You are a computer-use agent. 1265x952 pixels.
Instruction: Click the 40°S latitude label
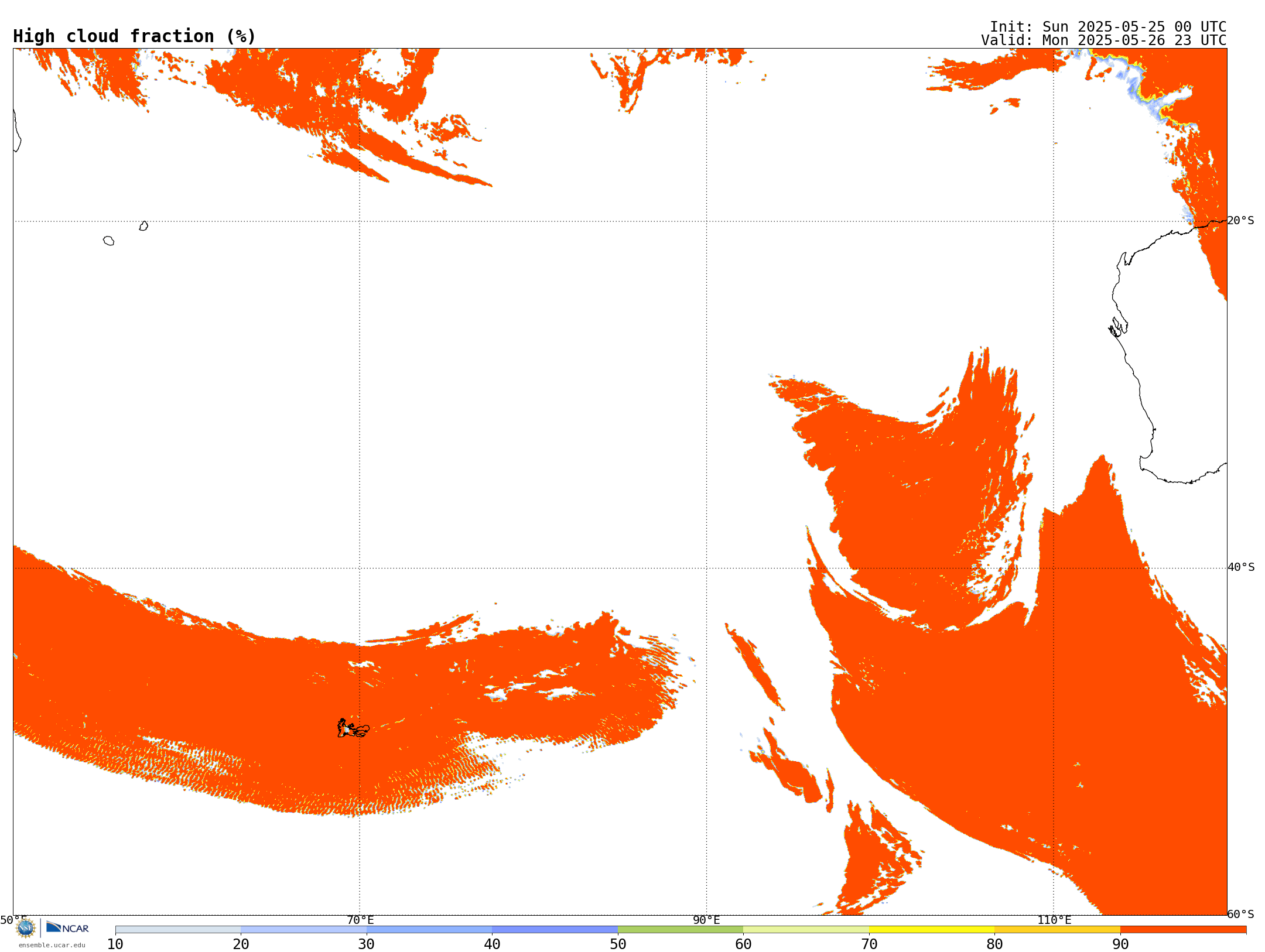(1241, 567)
